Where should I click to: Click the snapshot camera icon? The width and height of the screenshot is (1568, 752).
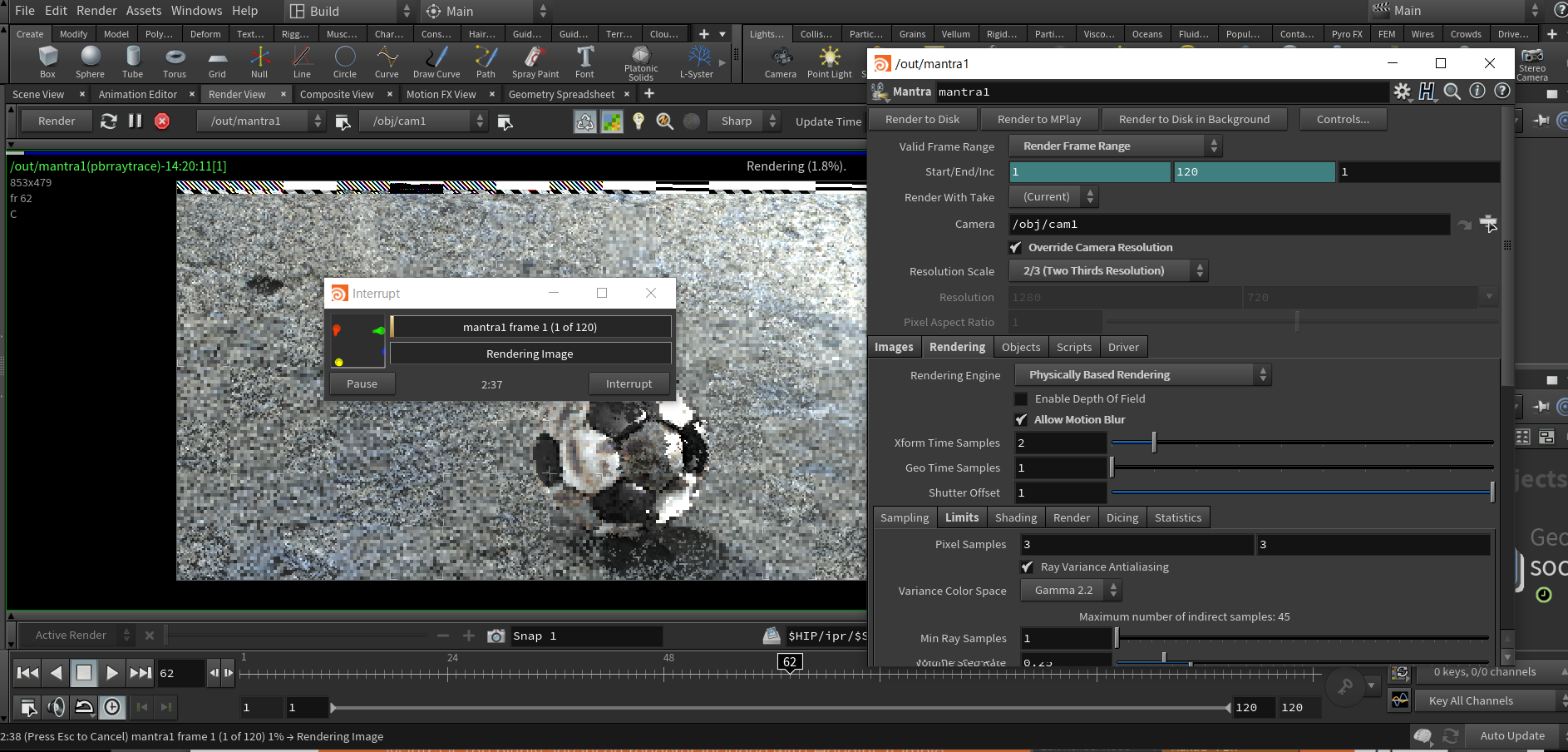tap(496, 636)
